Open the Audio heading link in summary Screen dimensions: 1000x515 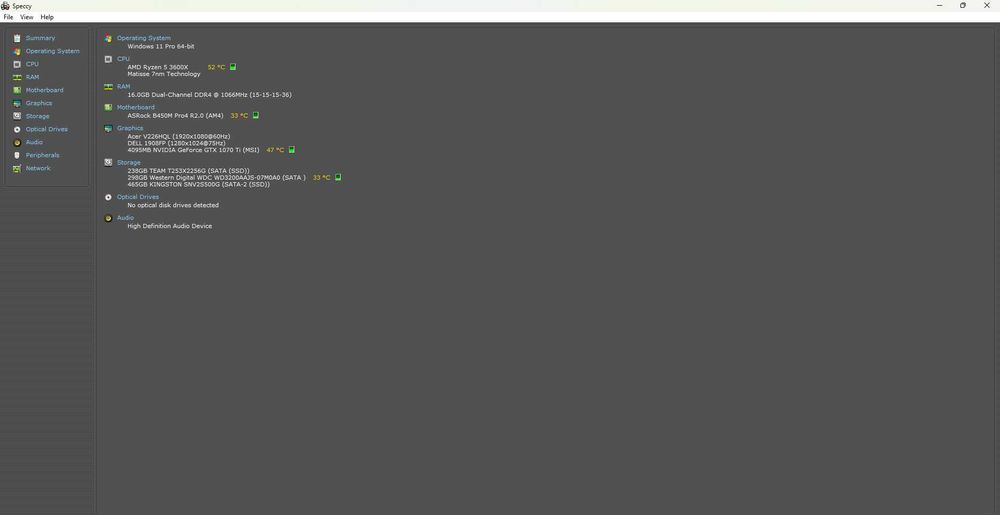pyautogui.click(x=126, y=218)
